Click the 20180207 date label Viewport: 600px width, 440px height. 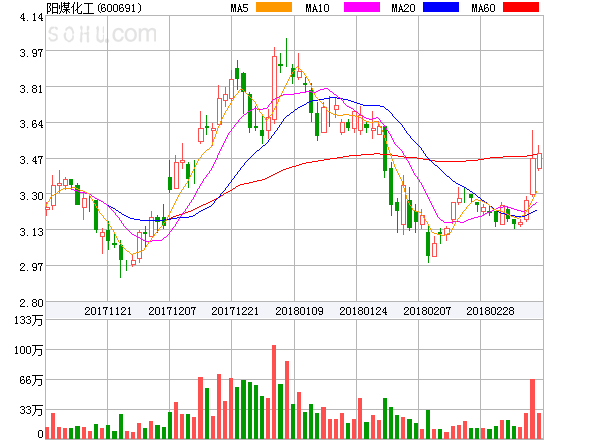click(427, 311)
